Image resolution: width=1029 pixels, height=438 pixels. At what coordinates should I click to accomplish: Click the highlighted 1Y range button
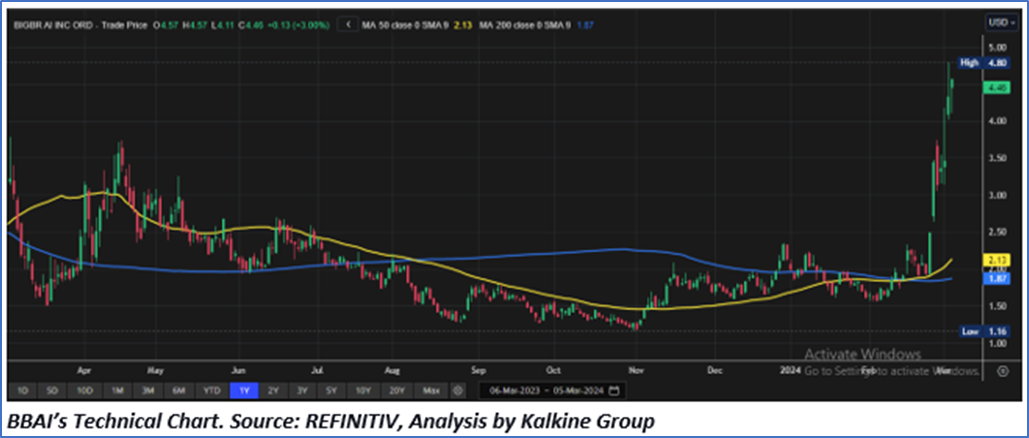[244, 391]
